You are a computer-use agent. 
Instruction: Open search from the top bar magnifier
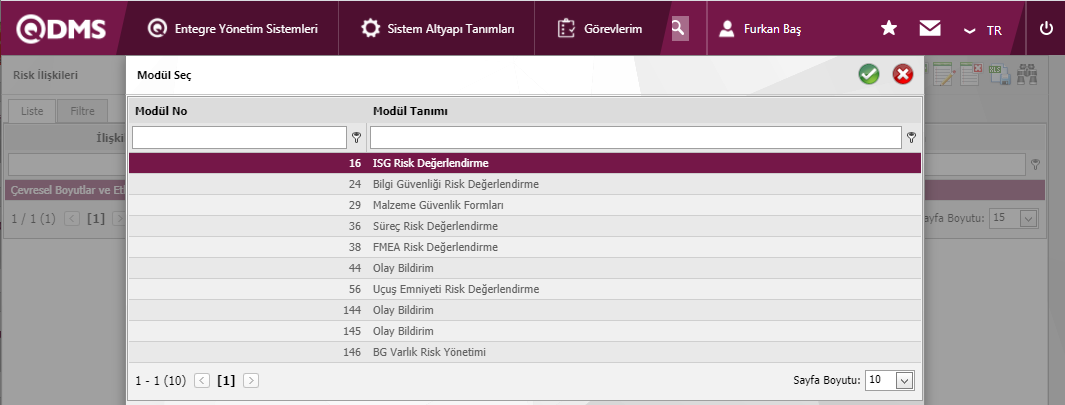click(680, 29)
